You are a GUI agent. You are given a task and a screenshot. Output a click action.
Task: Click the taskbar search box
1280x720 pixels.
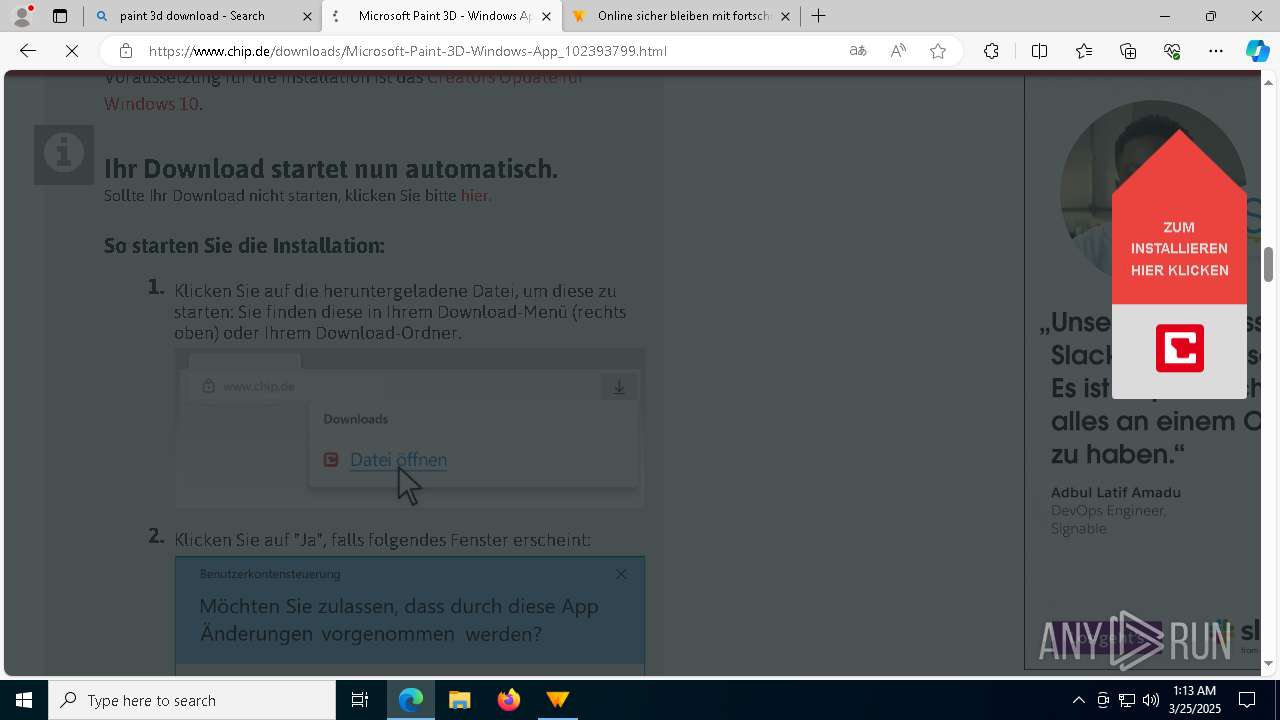point(192,700)
